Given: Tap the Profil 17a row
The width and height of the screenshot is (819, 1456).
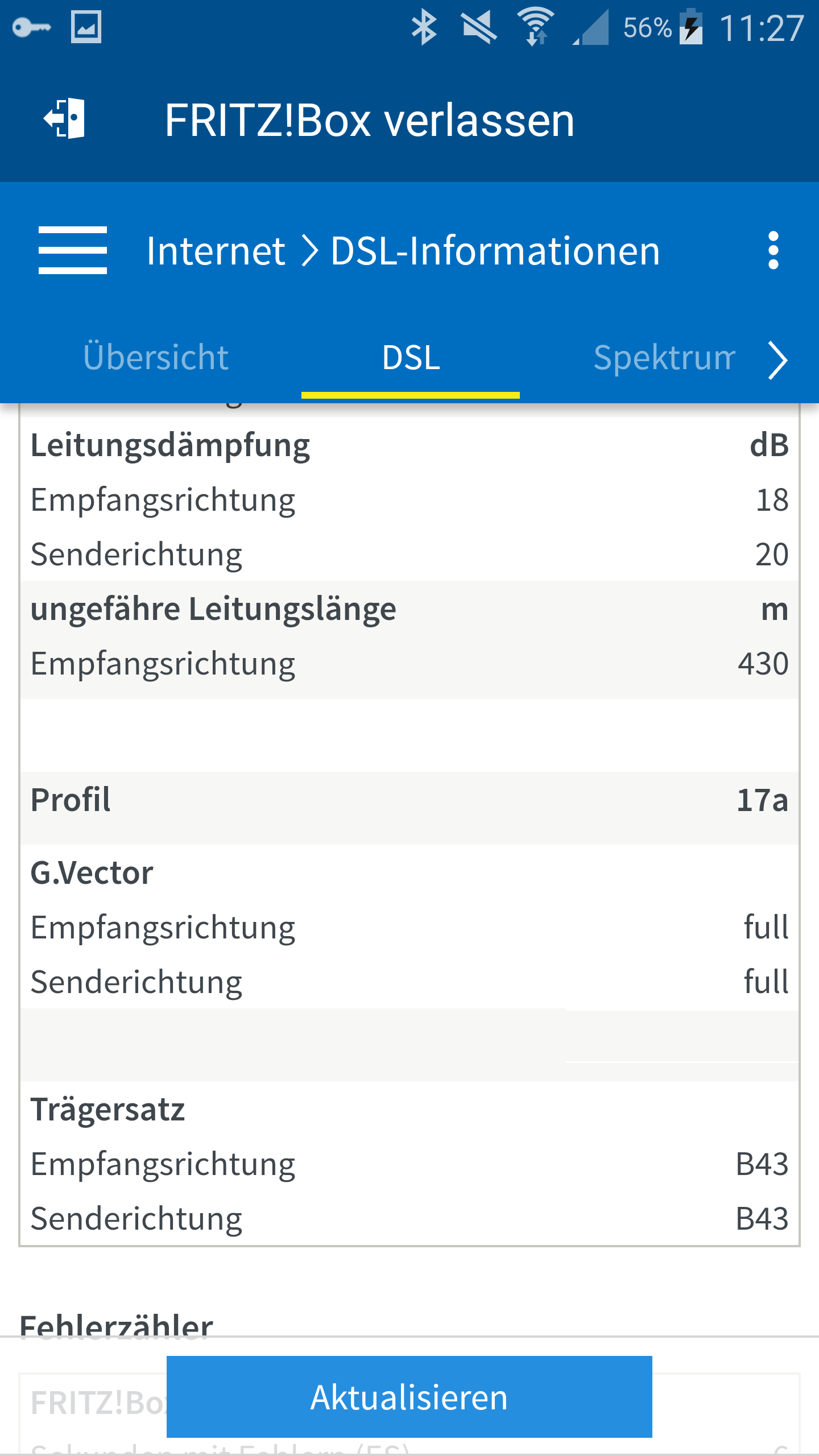Looking at the screenshot, I should point(409,800).
